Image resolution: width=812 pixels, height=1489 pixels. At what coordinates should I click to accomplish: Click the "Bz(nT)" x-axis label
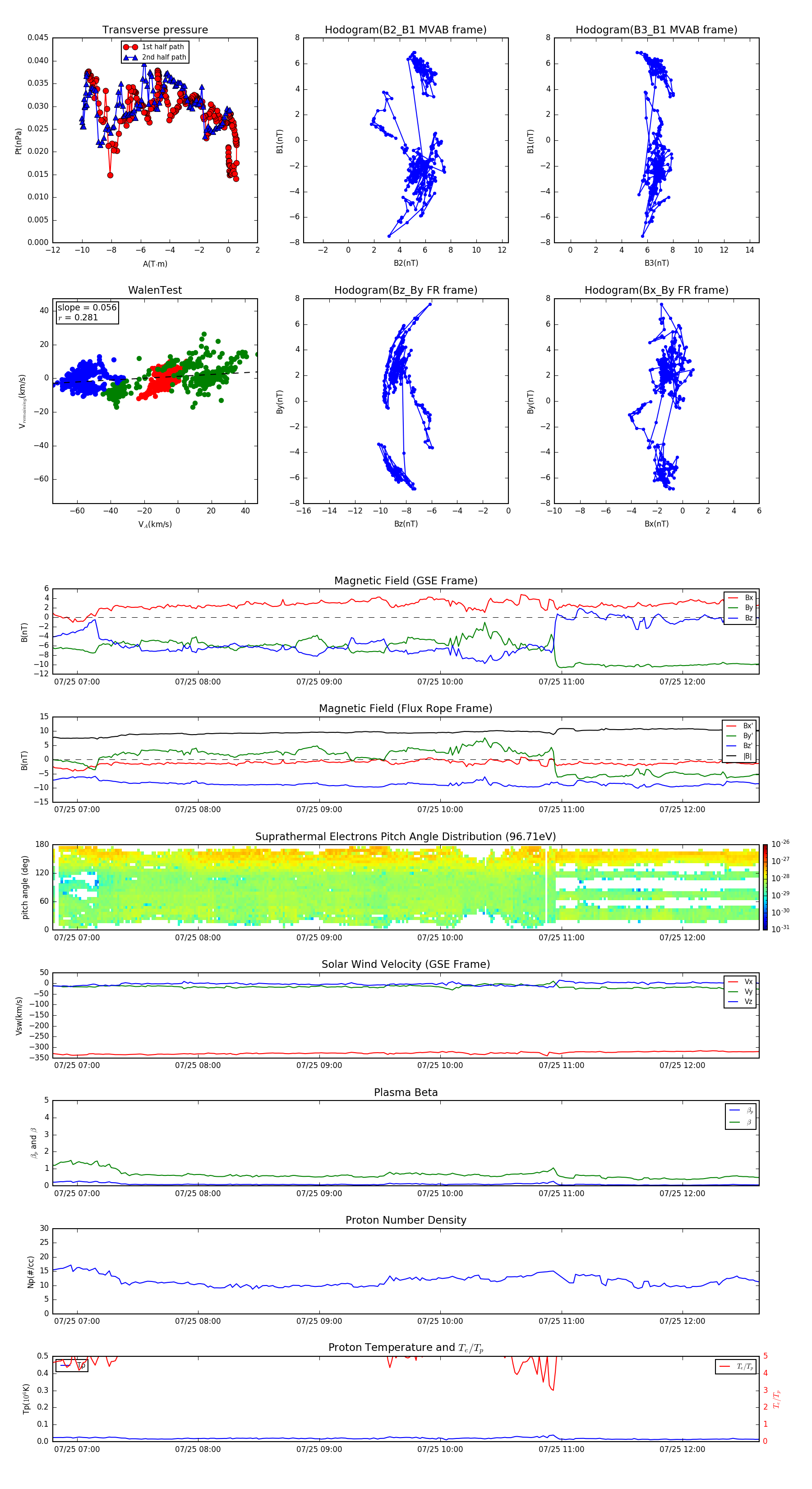406,524
